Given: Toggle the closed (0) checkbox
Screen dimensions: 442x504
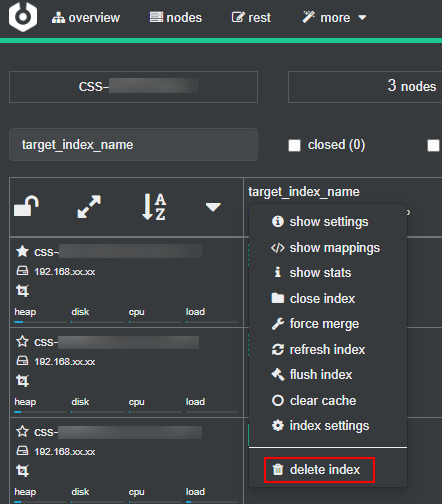Looking at the screenshot, I should pos(294,145).
